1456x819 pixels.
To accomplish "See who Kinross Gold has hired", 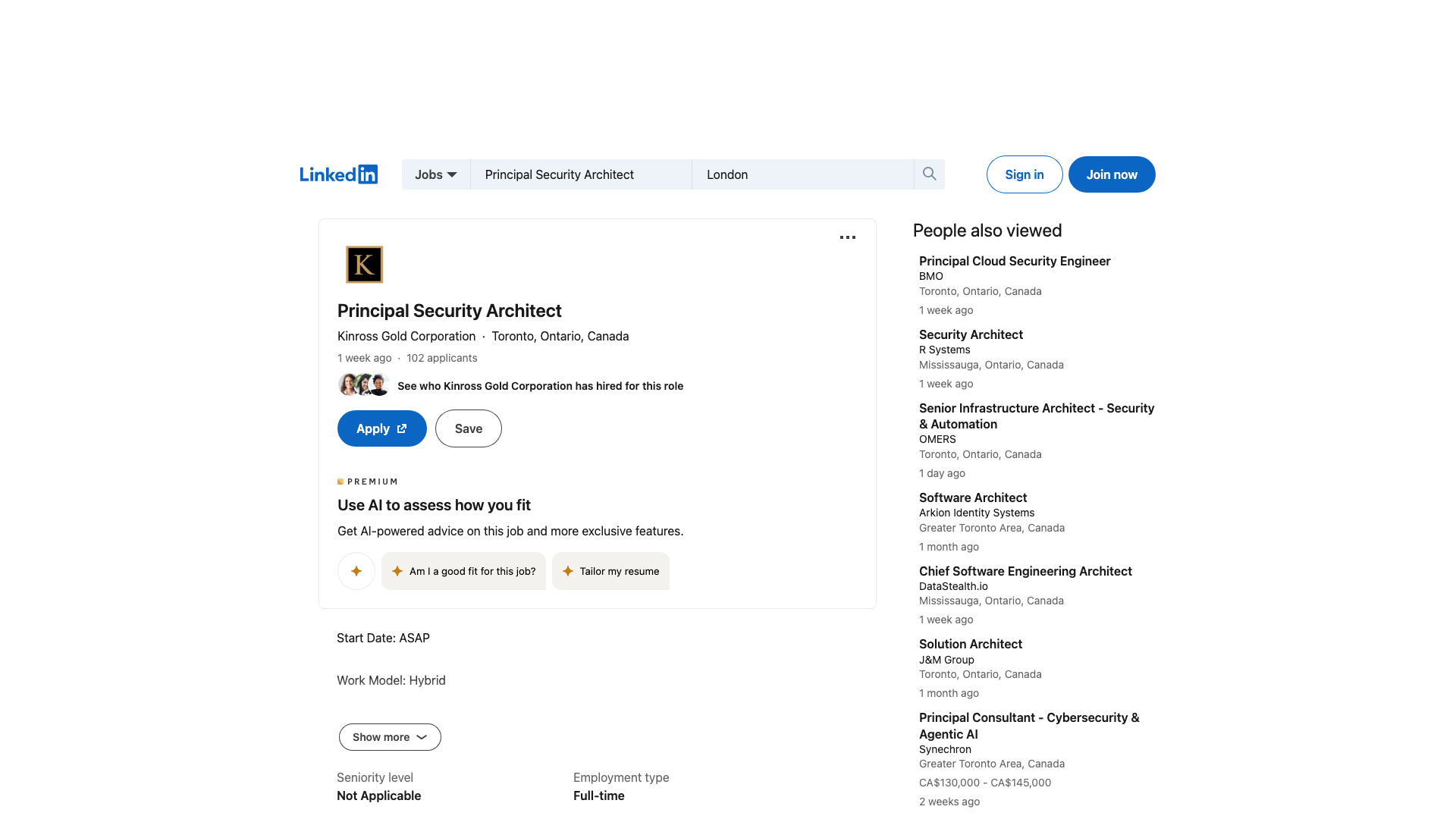I will [x=540, y=386].
